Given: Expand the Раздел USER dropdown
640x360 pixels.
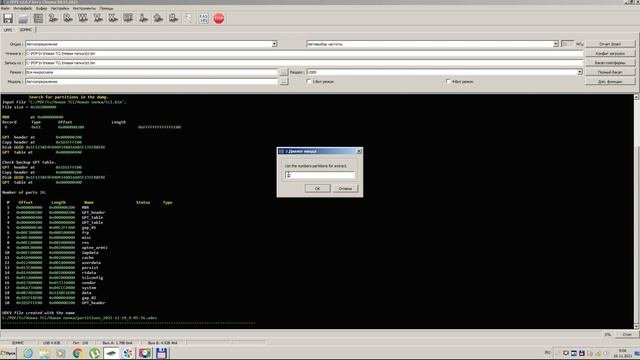Looking at the screenshot, I should [x=580, y=72].
